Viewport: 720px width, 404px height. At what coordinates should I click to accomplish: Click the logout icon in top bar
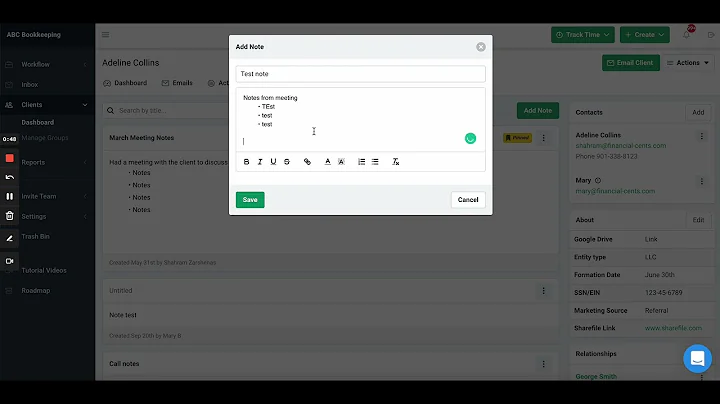coord(711,35)
